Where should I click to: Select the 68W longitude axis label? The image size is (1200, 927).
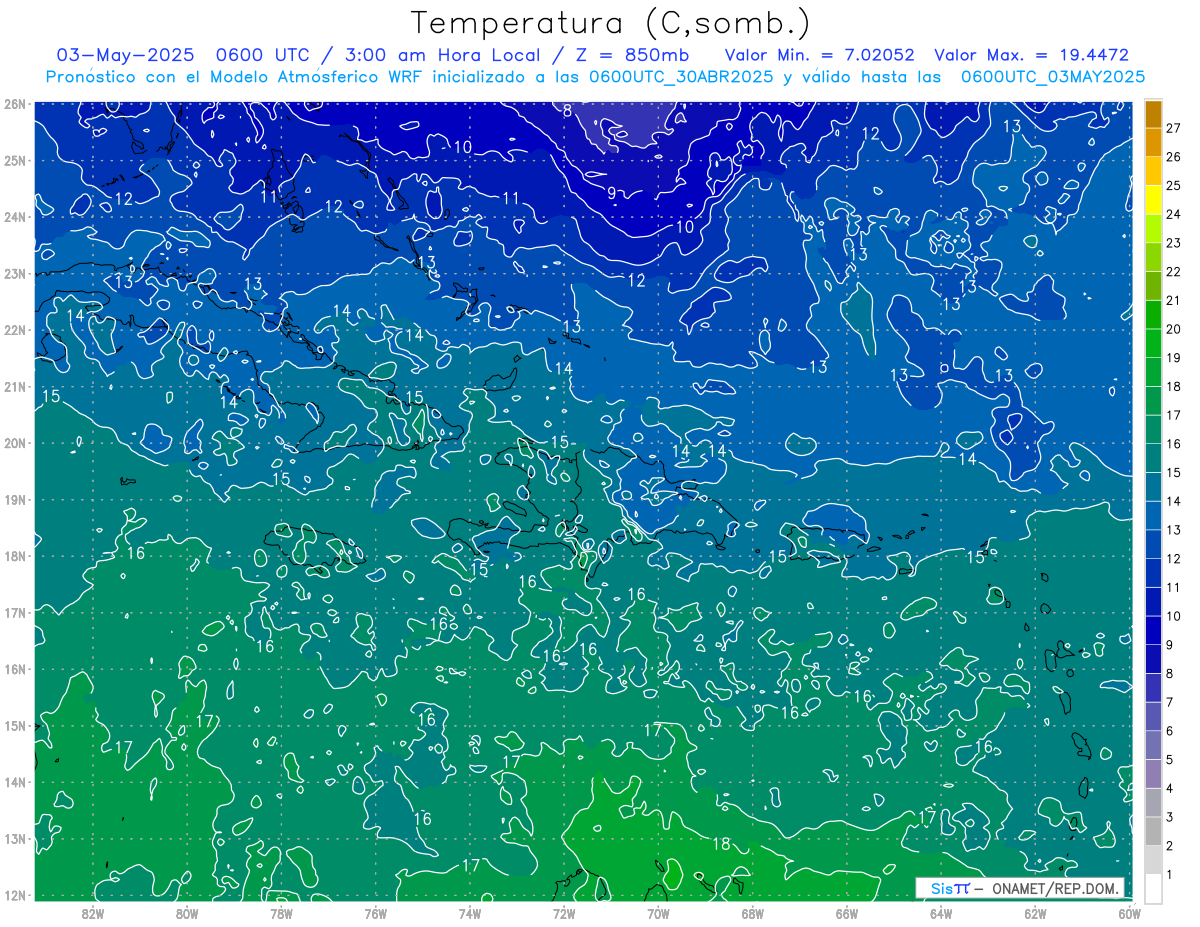coord(753,913)
